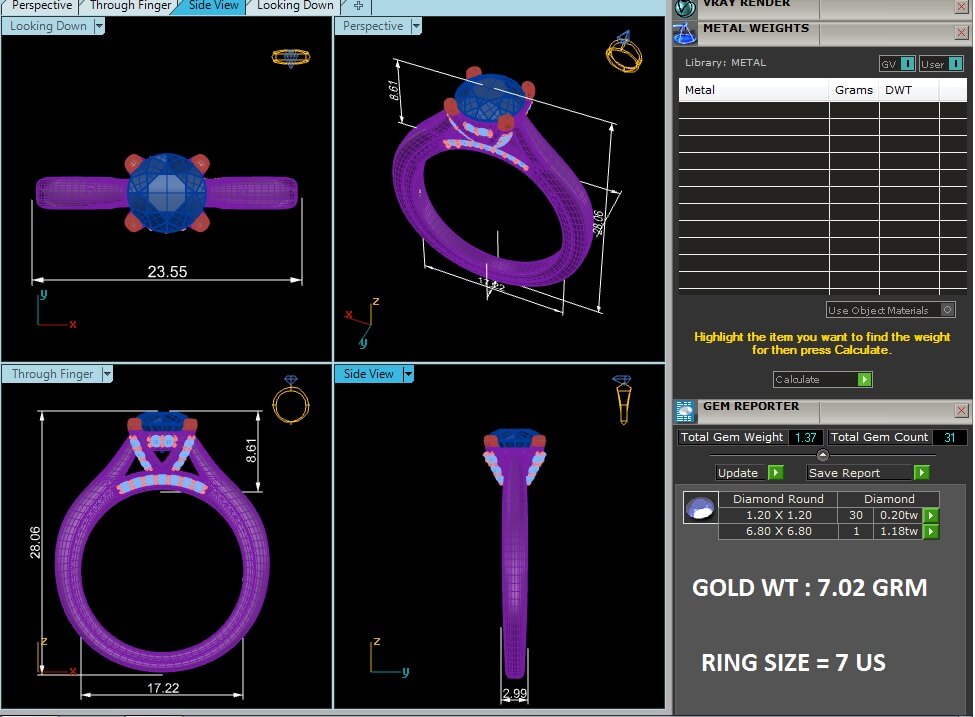Screen dimensions: 975x717
Task: Open the Side View viewport dropdown
Action: [x=408, y=374]
